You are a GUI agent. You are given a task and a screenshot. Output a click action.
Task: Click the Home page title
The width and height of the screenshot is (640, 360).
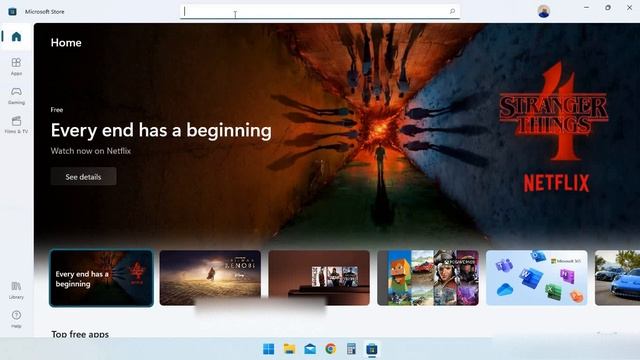click(x=66, y=42)
